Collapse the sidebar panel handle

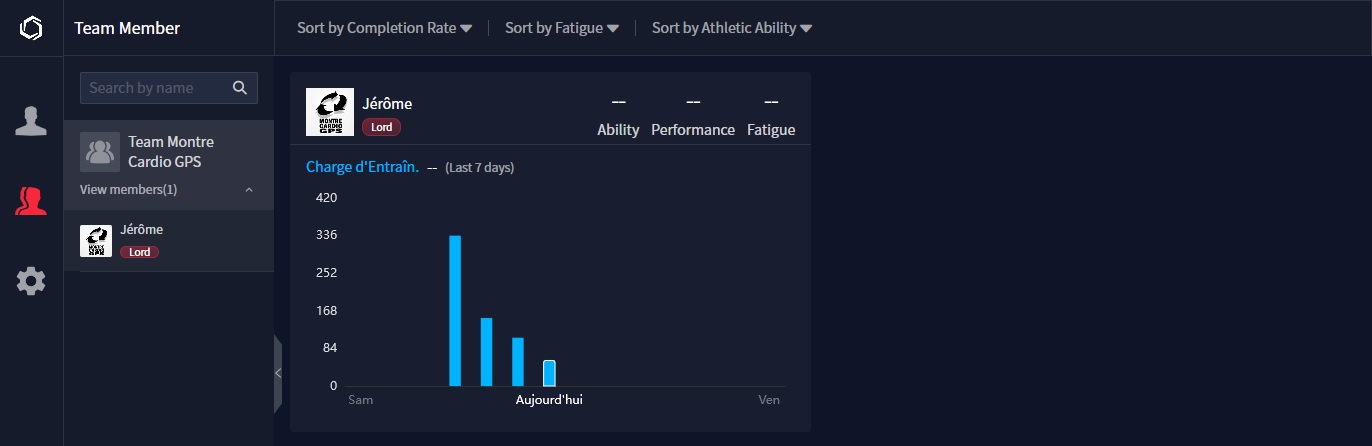pyautogui.click(x=278, y=373)
